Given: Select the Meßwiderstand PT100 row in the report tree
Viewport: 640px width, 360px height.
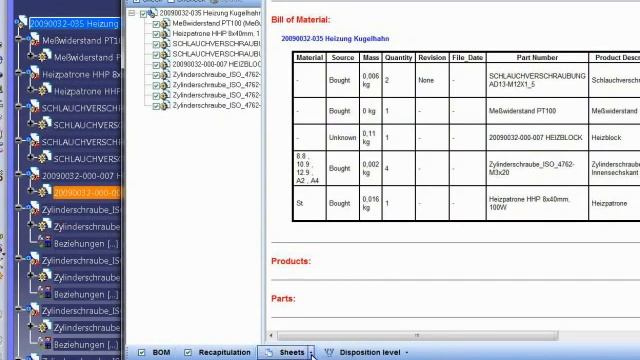Looking at the screenshot, I should (216, 24).
